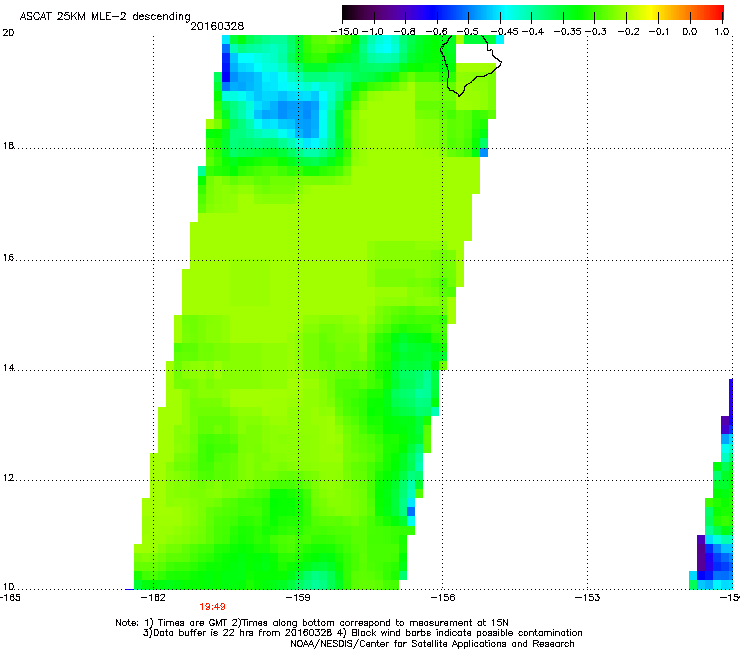Click the color bar label '-0.45'

point(505,32)
